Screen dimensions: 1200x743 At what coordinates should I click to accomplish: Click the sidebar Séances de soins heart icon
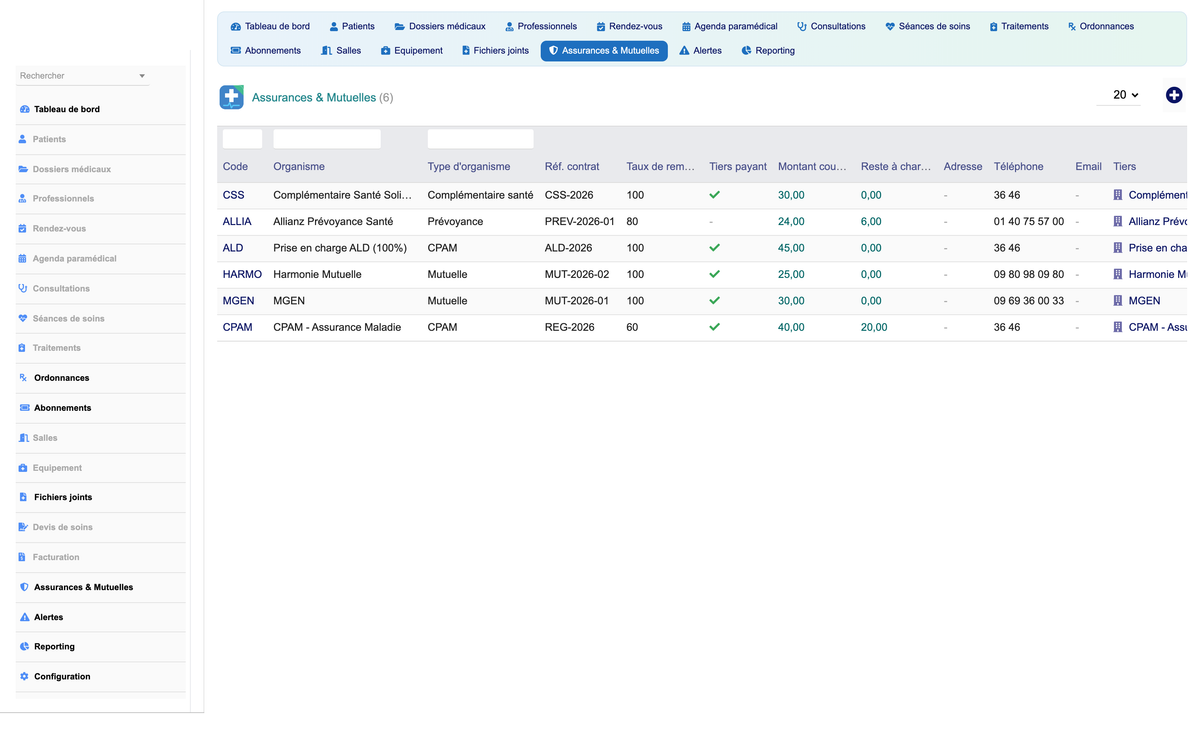(x=23, y=318)
